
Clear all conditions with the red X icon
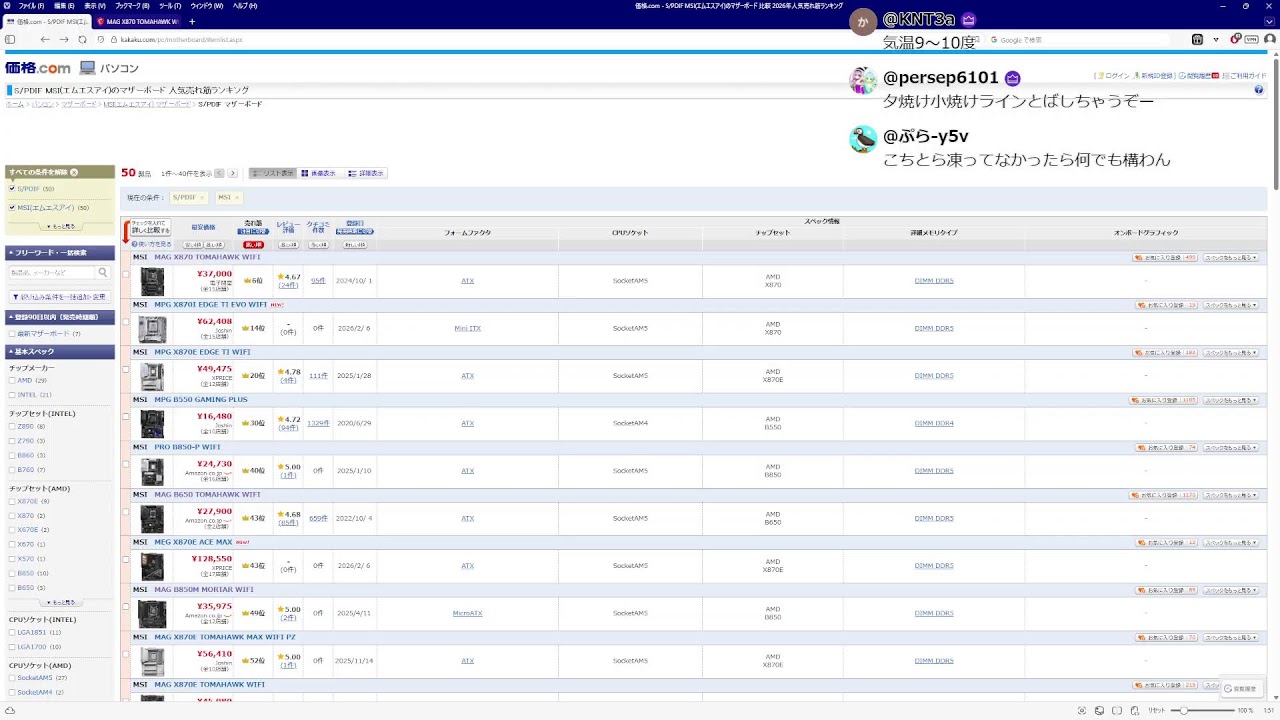(x=73, y=172)
